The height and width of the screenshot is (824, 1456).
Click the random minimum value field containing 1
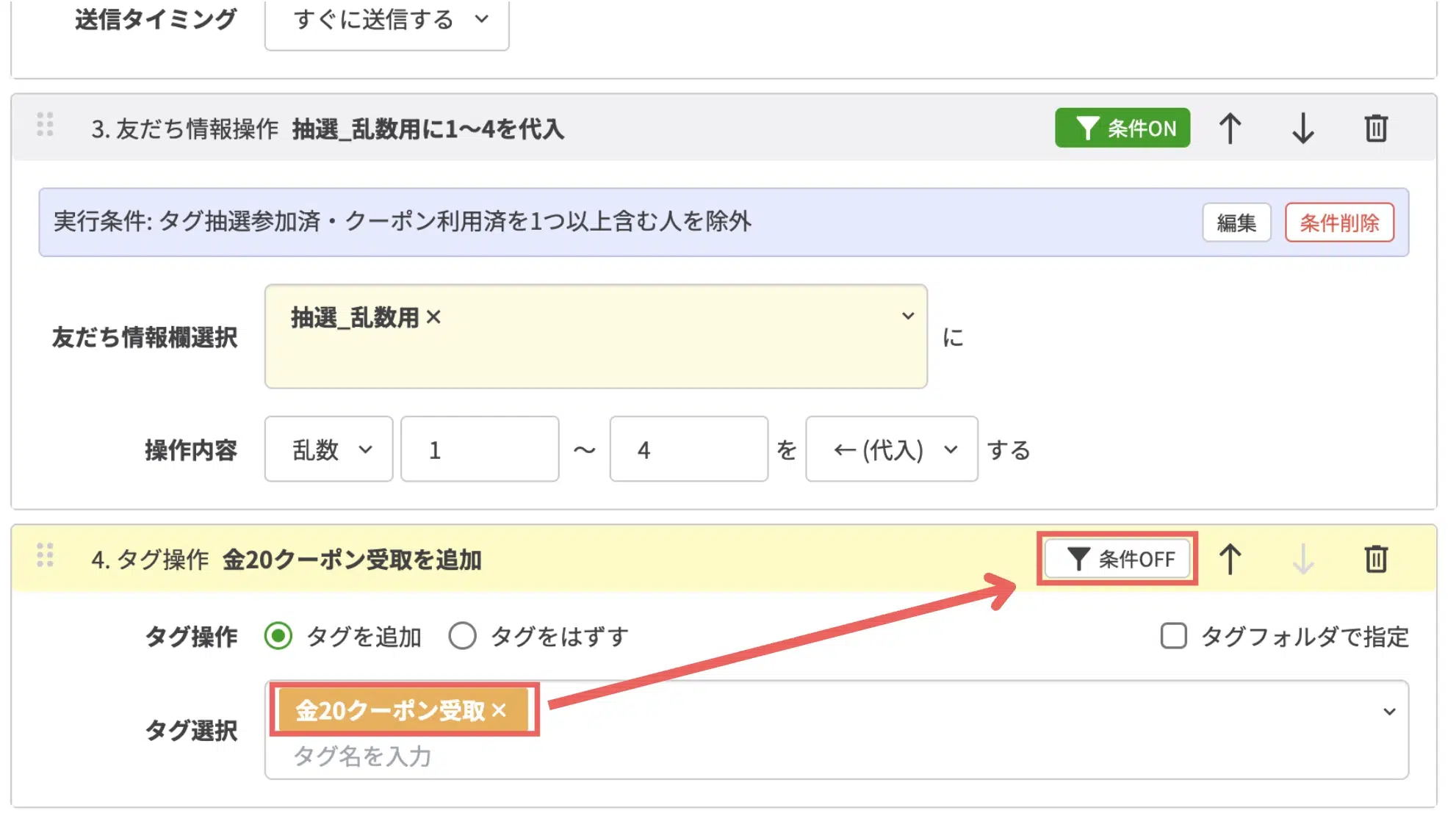point(480,449)
